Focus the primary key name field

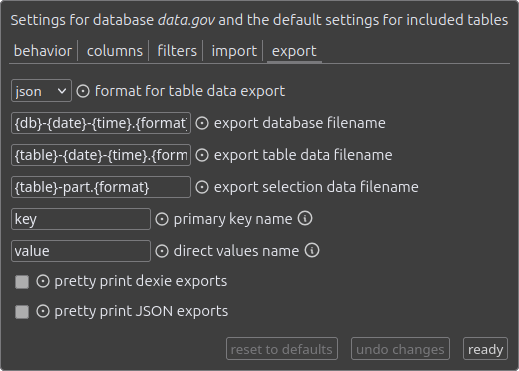pos(81,219)
